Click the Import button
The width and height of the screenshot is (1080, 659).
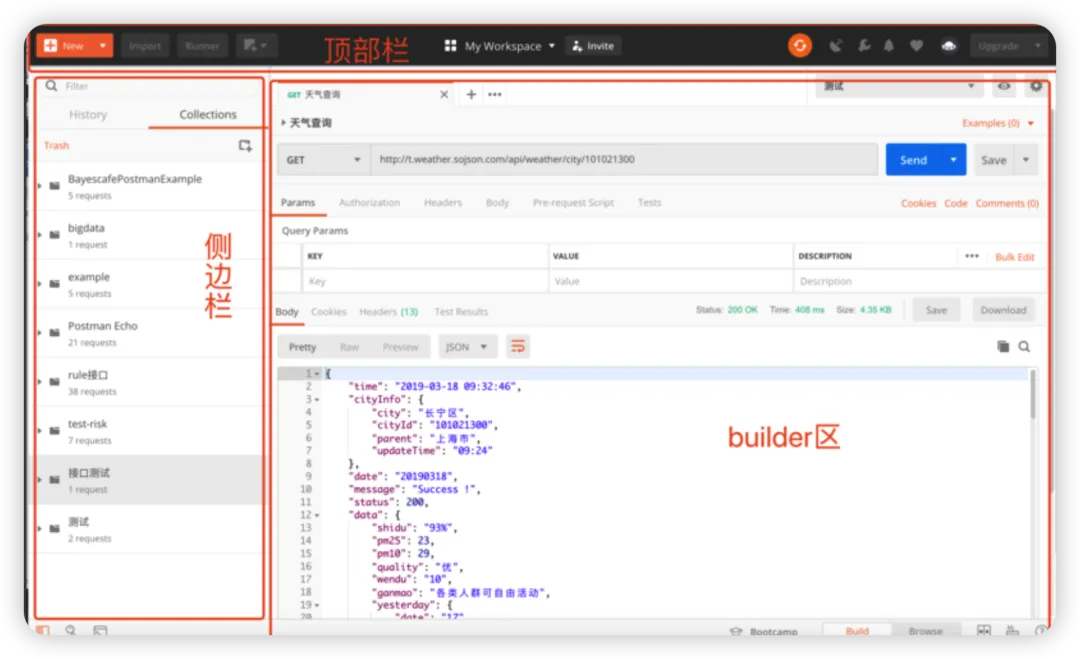pyautogui.click(x=145, y=46)
